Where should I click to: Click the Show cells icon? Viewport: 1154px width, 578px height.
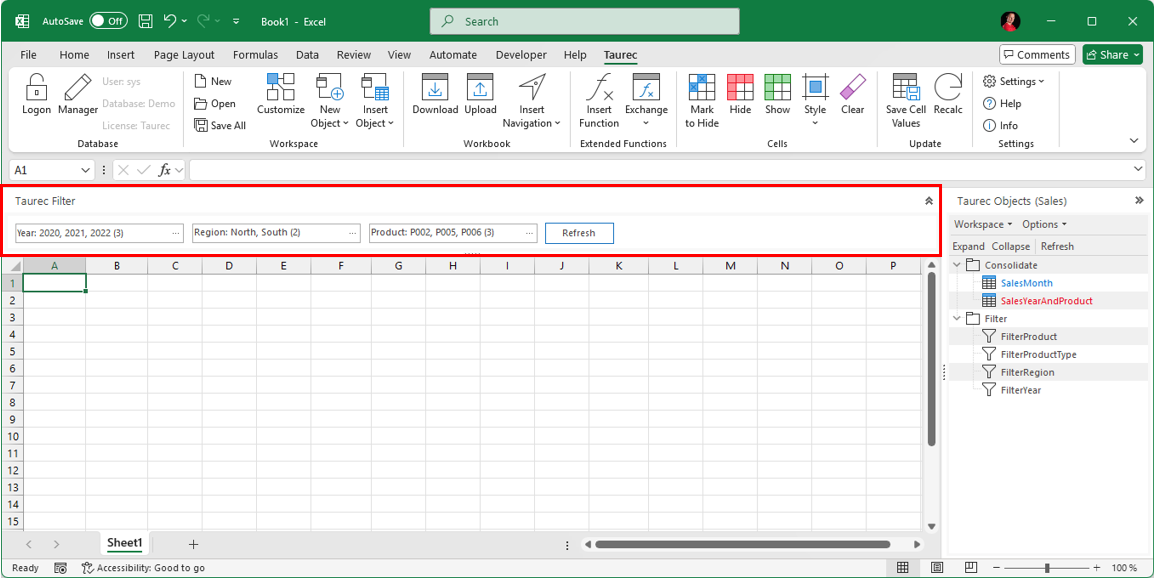[x=777, y=87]
